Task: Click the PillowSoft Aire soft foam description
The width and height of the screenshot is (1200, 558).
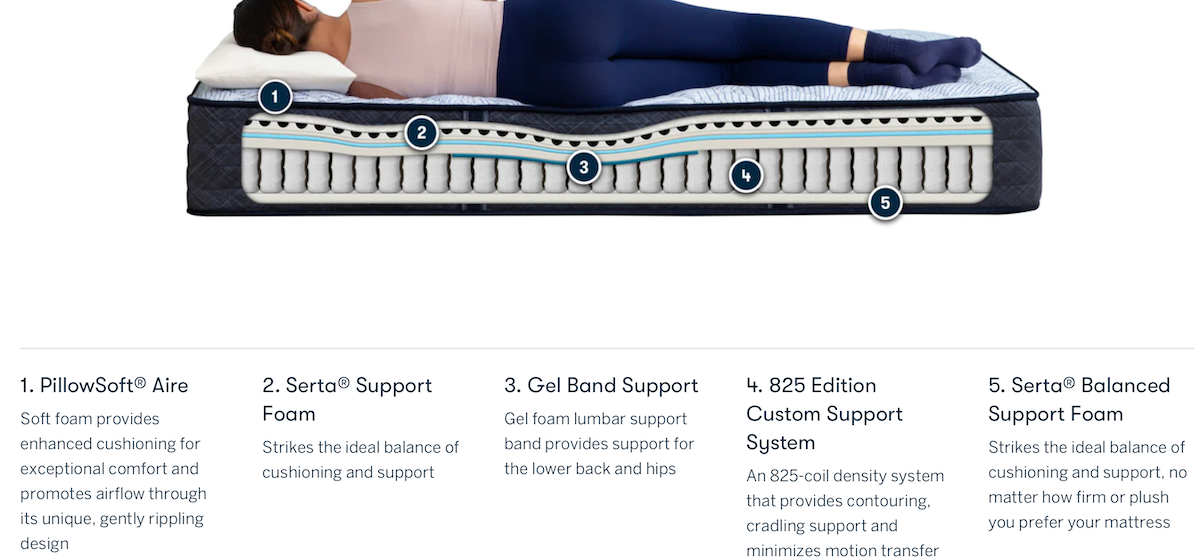Action: [113, 481]
